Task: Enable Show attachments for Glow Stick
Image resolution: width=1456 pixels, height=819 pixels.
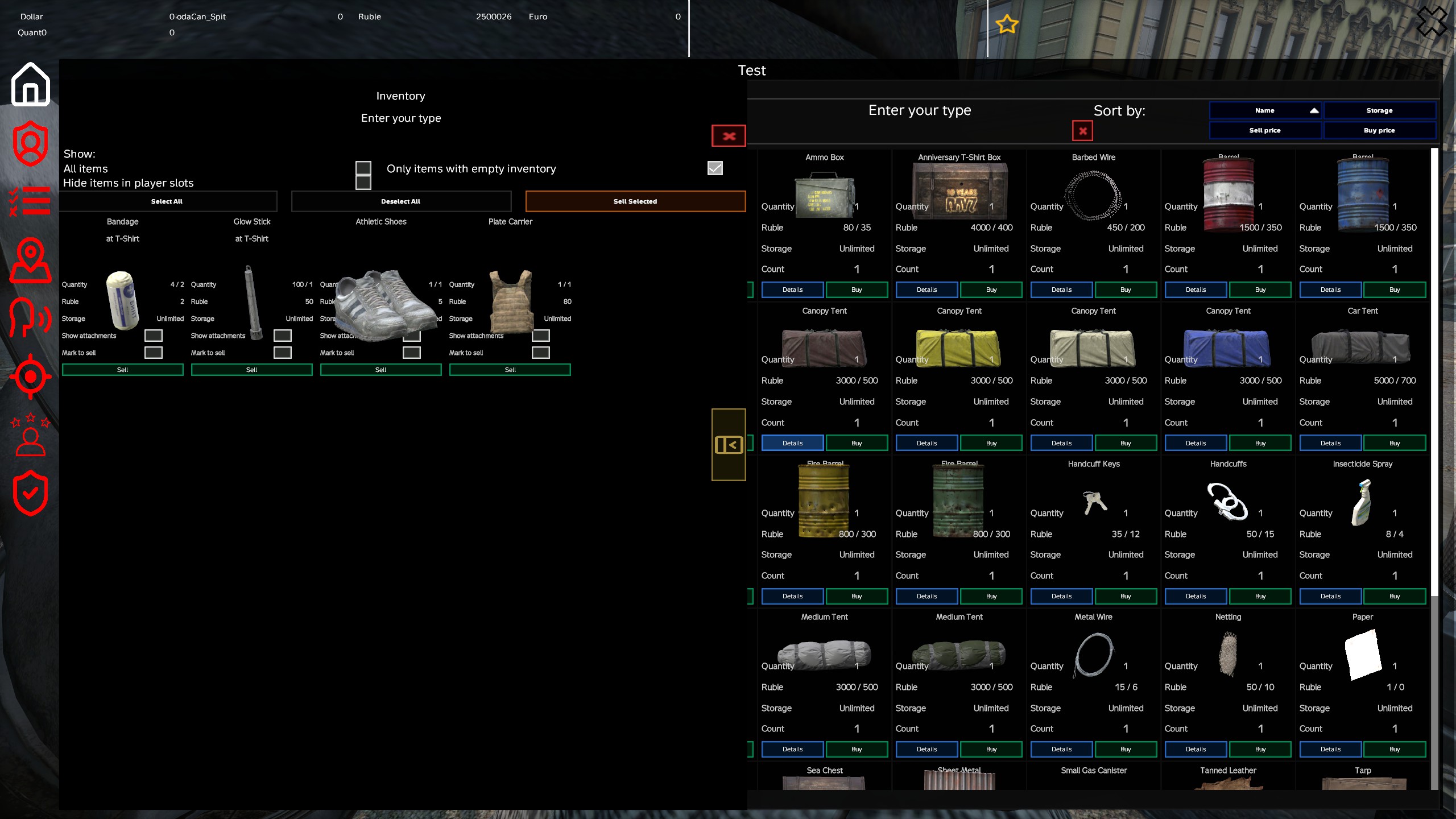Action: tap(283, 336)
